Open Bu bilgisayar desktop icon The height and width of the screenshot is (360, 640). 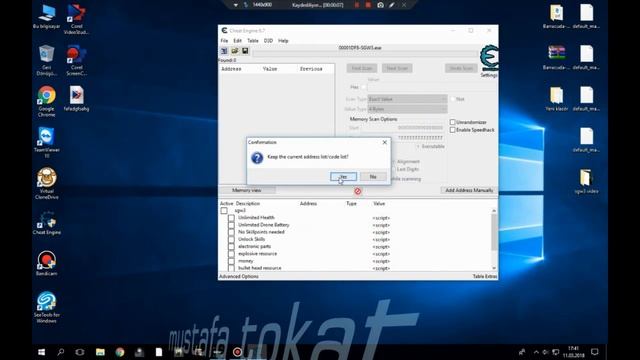click(47, 16)
